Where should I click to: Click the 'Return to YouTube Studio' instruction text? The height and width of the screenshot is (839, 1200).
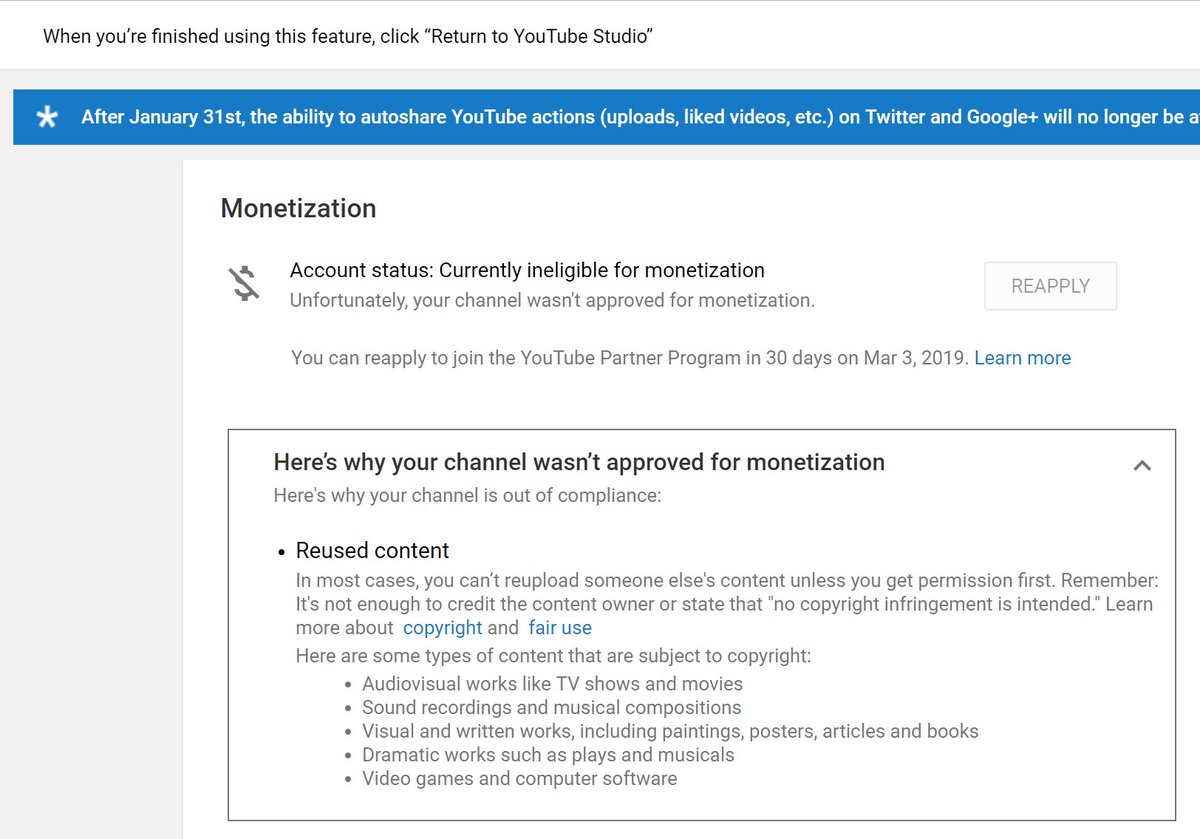348,36
